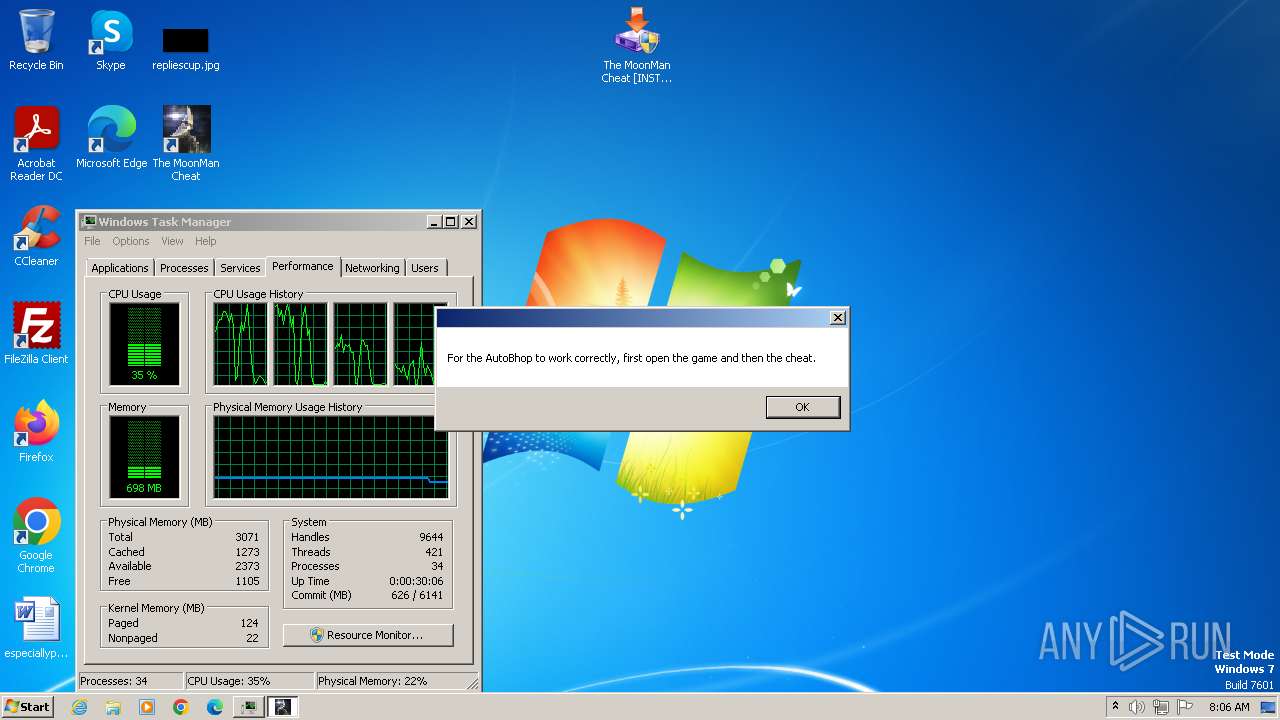Click the AutoBhop dialog message text
The image size is (1280, 720).
pyautogui.click(x=631, y=358)
